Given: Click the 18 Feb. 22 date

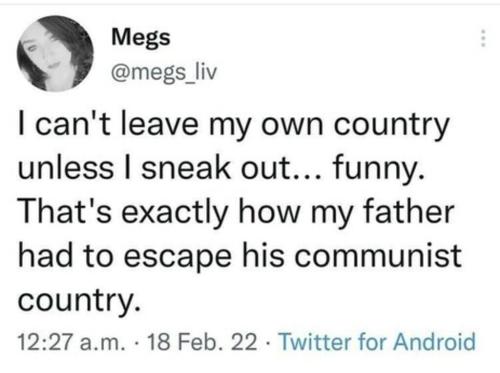Looking at the screenshot, I should tap(202, 342).
